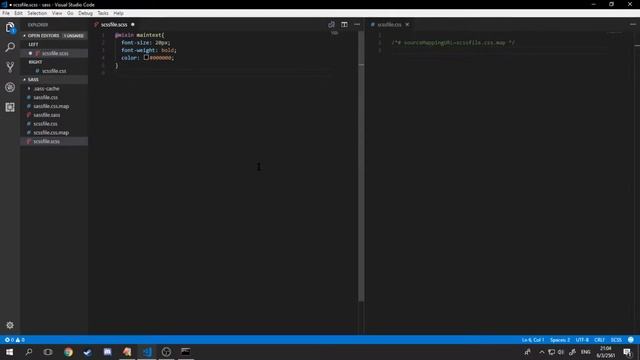Change line endings via CRLF status entry

click(x=599, y=340)
